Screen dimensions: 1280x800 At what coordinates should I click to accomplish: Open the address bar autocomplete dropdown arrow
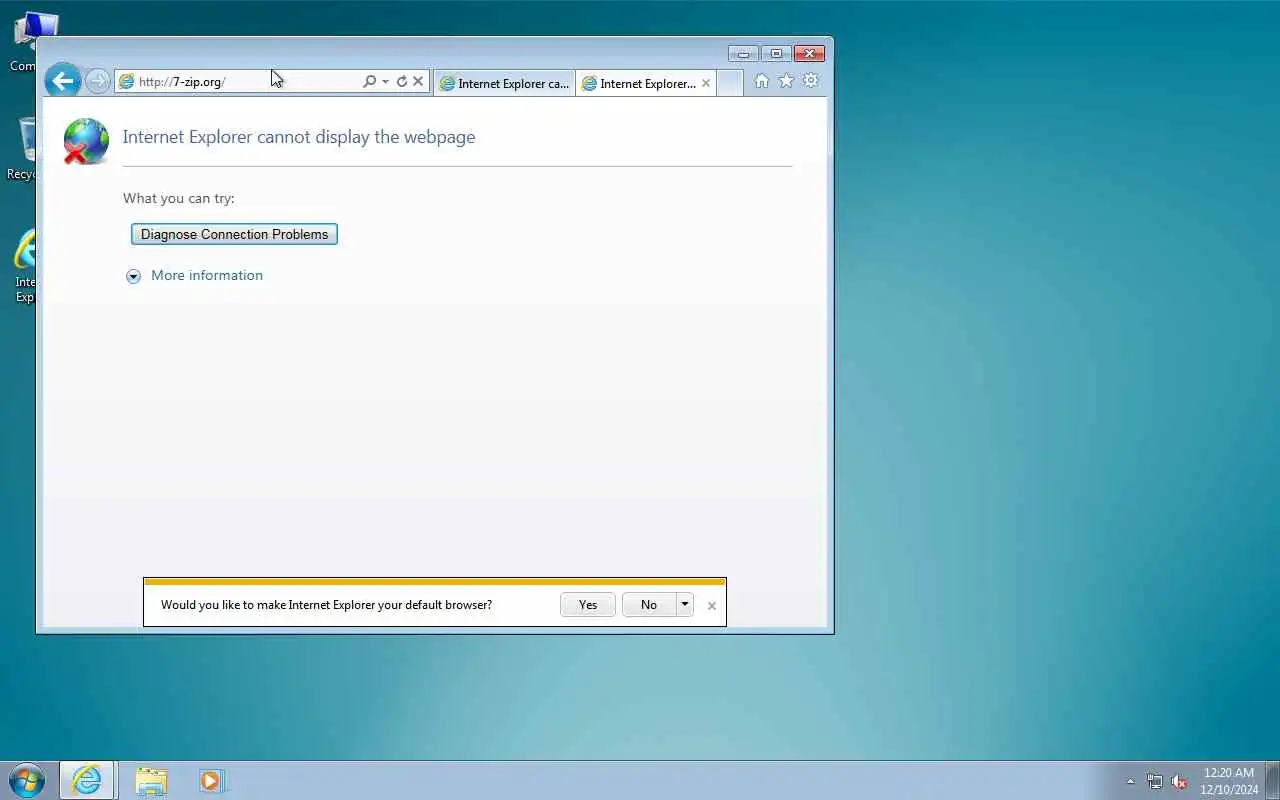coord(385,82)
